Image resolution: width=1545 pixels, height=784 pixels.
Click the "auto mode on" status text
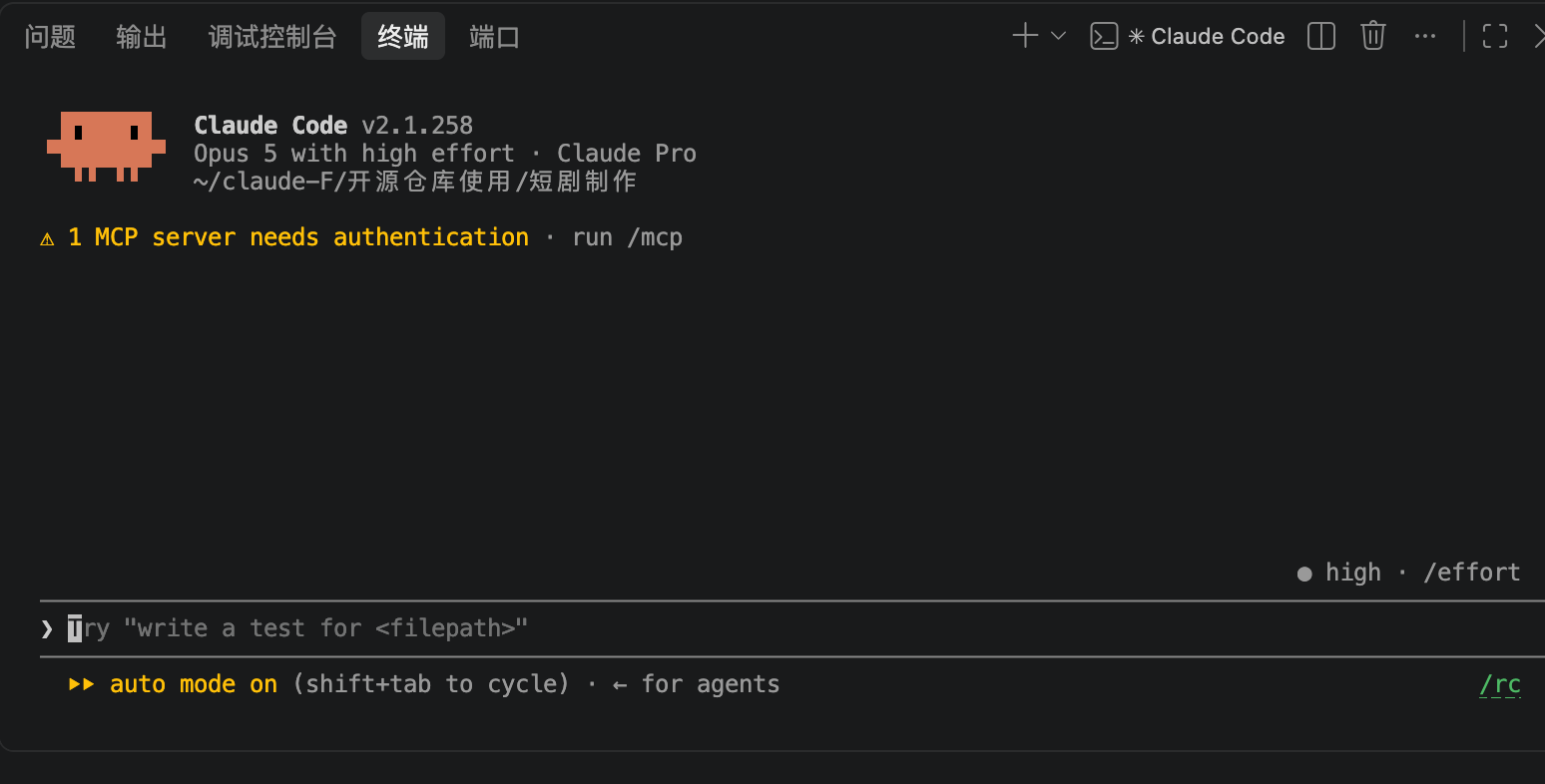click(x=194, y=684)
